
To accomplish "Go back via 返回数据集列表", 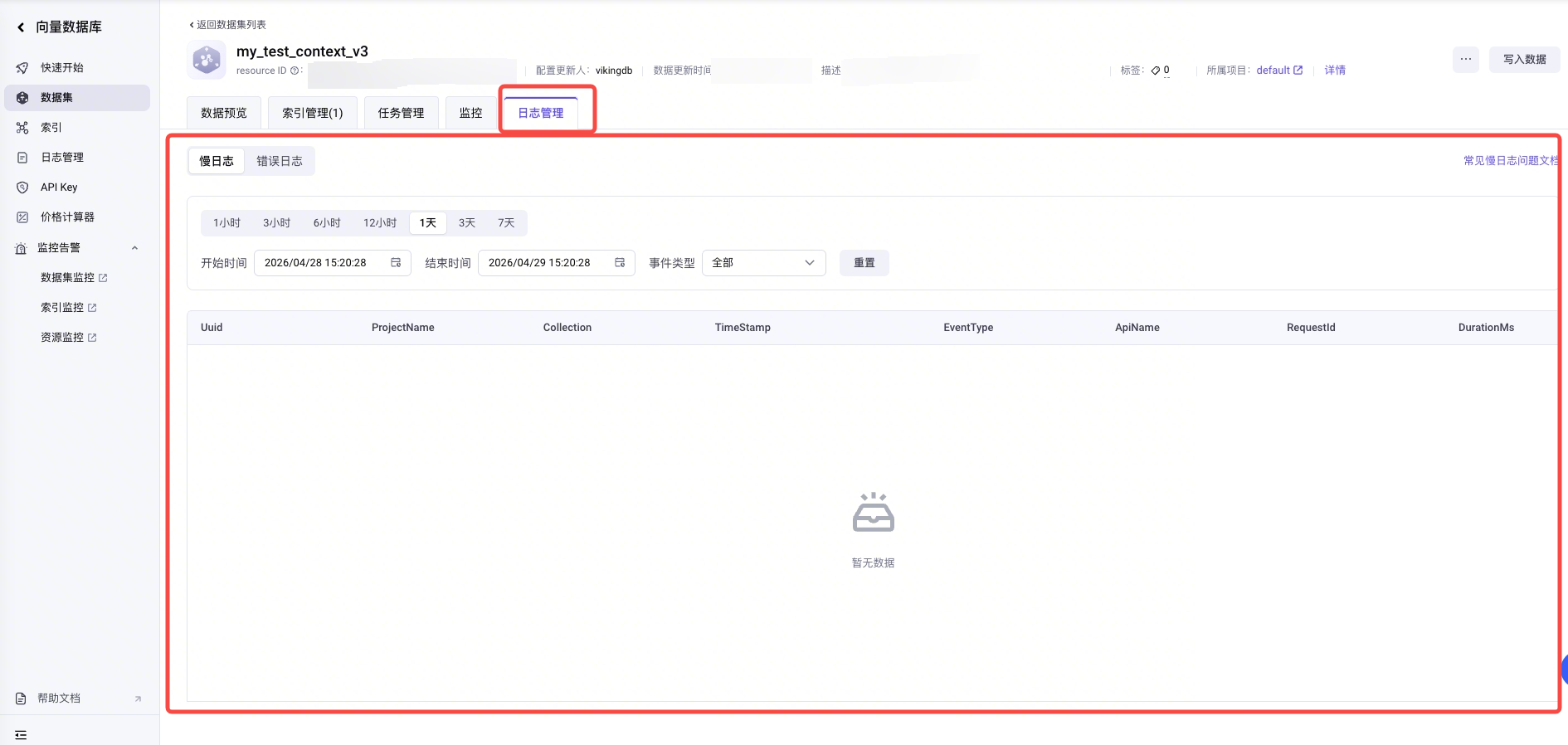I will tap(227, 25).
